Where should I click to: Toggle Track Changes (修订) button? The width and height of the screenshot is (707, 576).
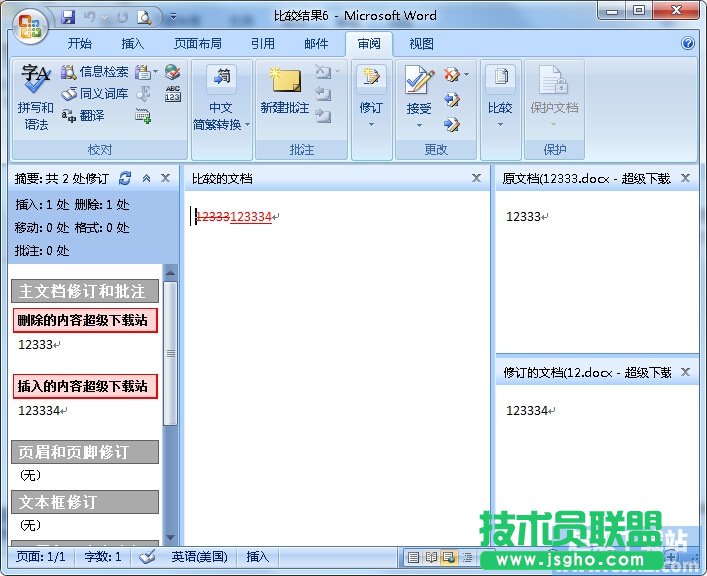[x=371, y=95]
